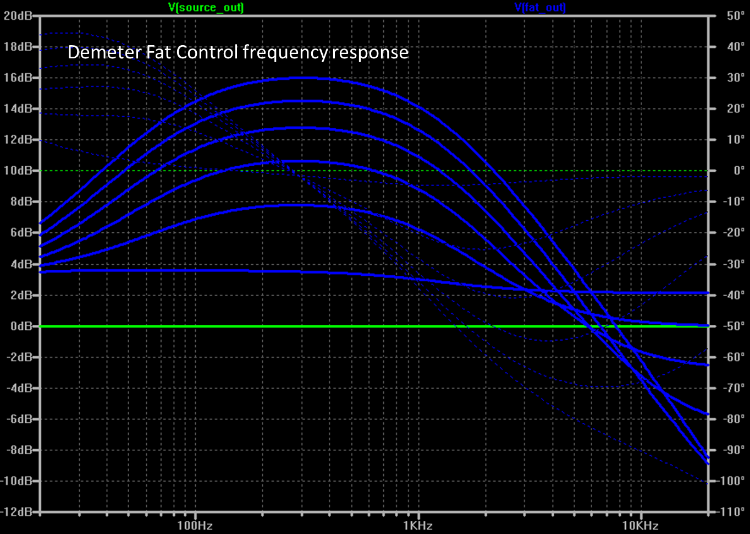The width and height of the screenshot is (750, 534).
Task: Click the -50° right phase axis label
Action: pos(729,327)
